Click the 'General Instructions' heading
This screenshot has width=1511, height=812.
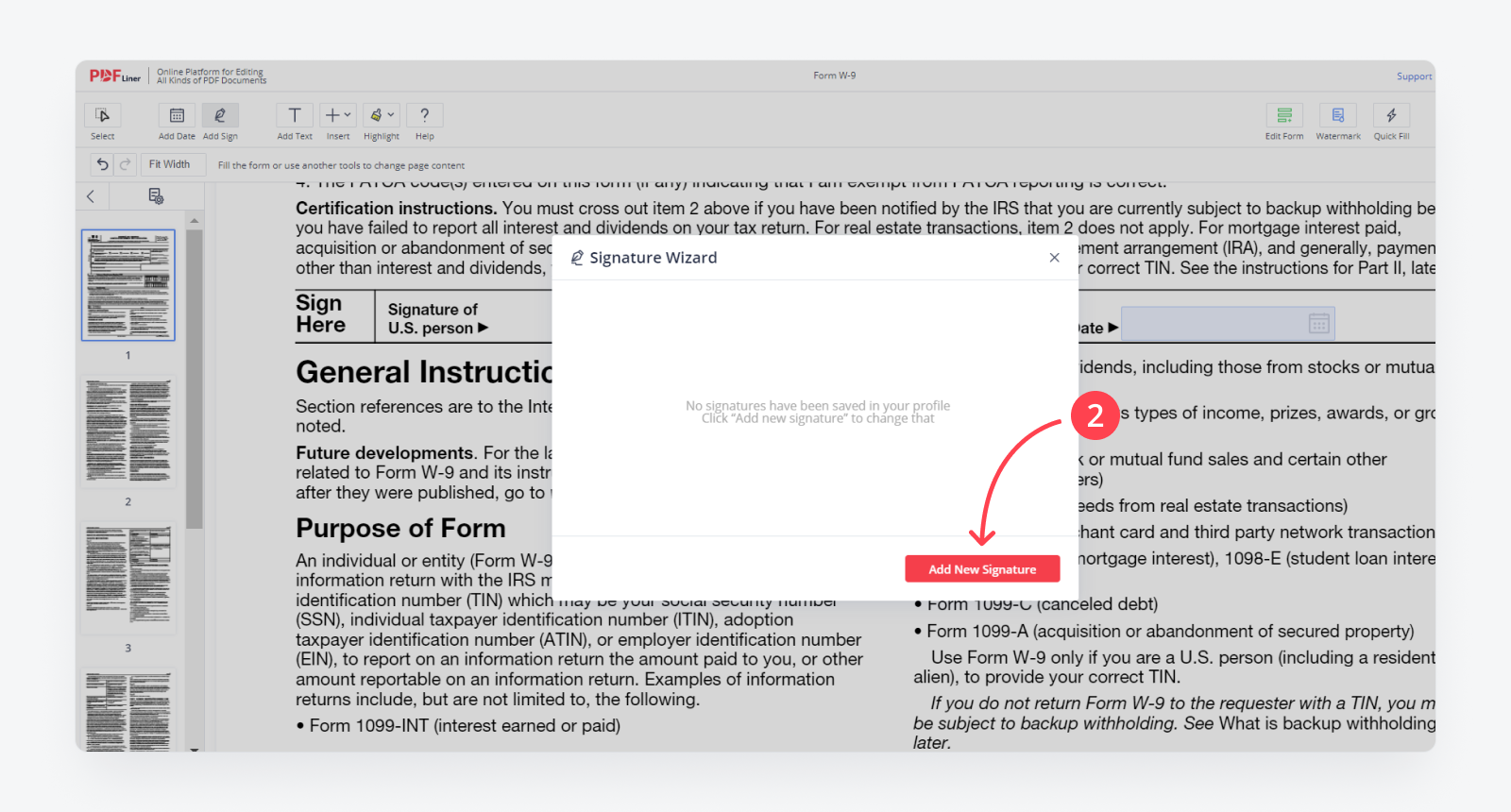(424, 372)
